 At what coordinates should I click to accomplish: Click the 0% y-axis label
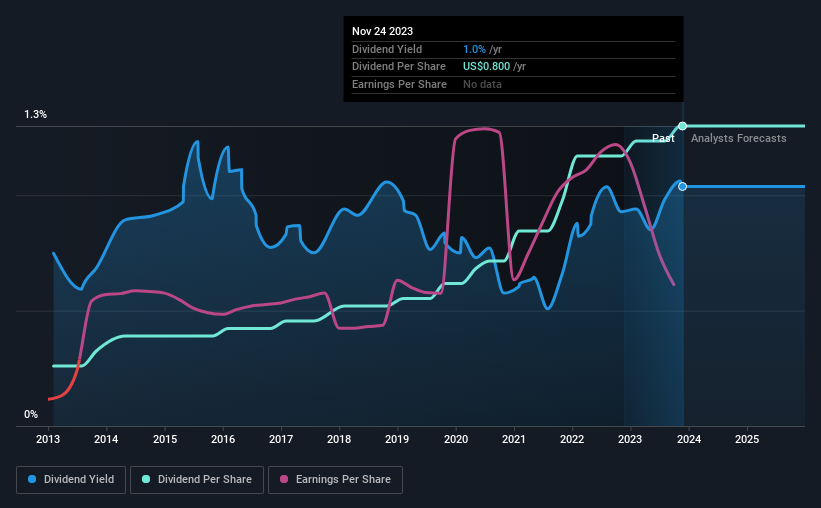point(31,415)
